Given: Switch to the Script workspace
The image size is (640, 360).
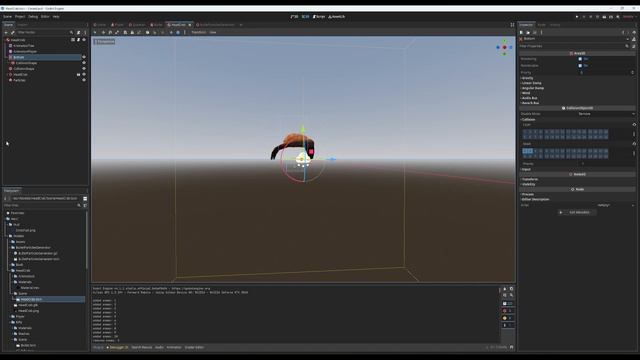Looking at the screenshot, I should click(319, 17).
